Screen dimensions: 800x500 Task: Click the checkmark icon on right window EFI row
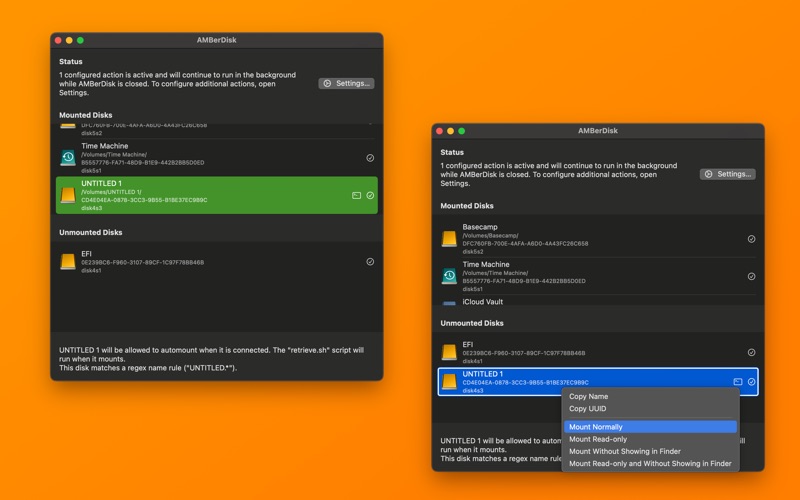[x=752, y=353]
